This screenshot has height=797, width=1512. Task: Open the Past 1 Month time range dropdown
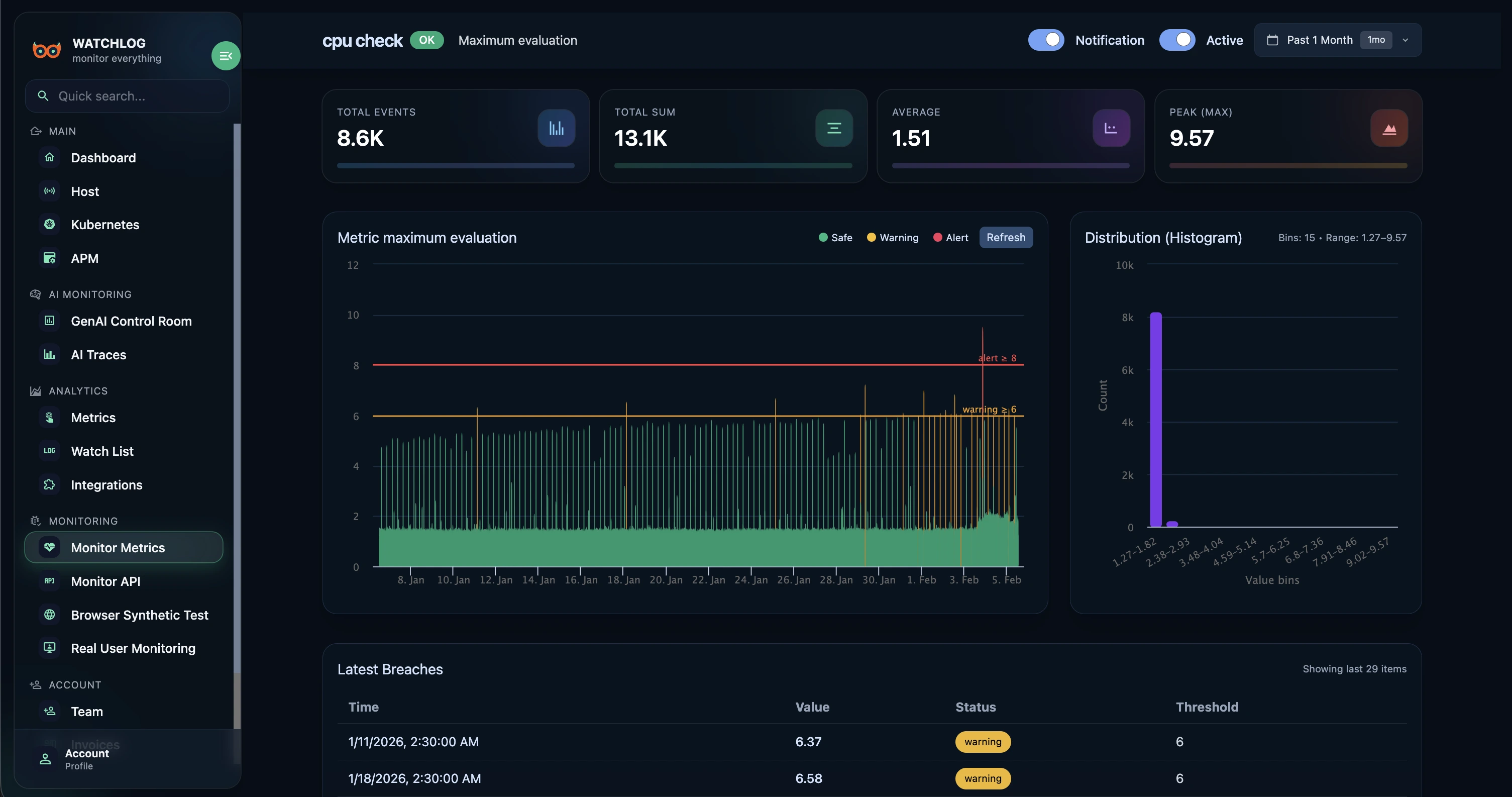(1321, 40)
